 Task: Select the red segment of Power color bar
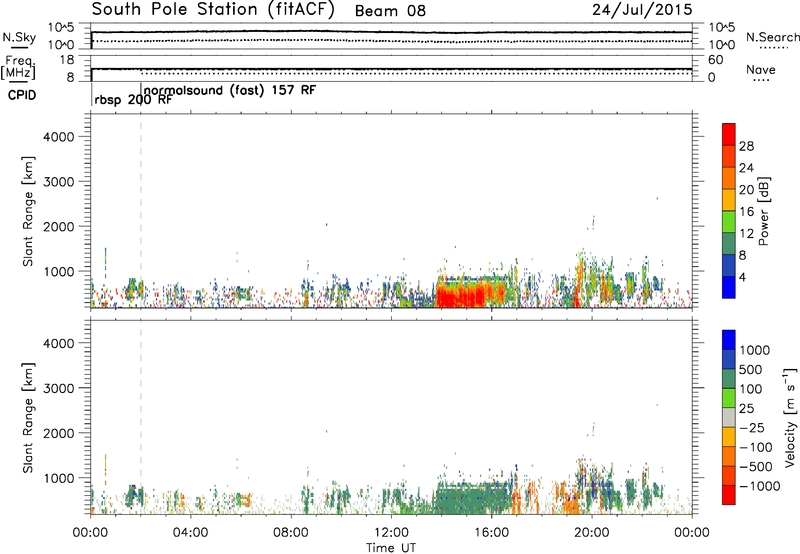click(729, 135)
